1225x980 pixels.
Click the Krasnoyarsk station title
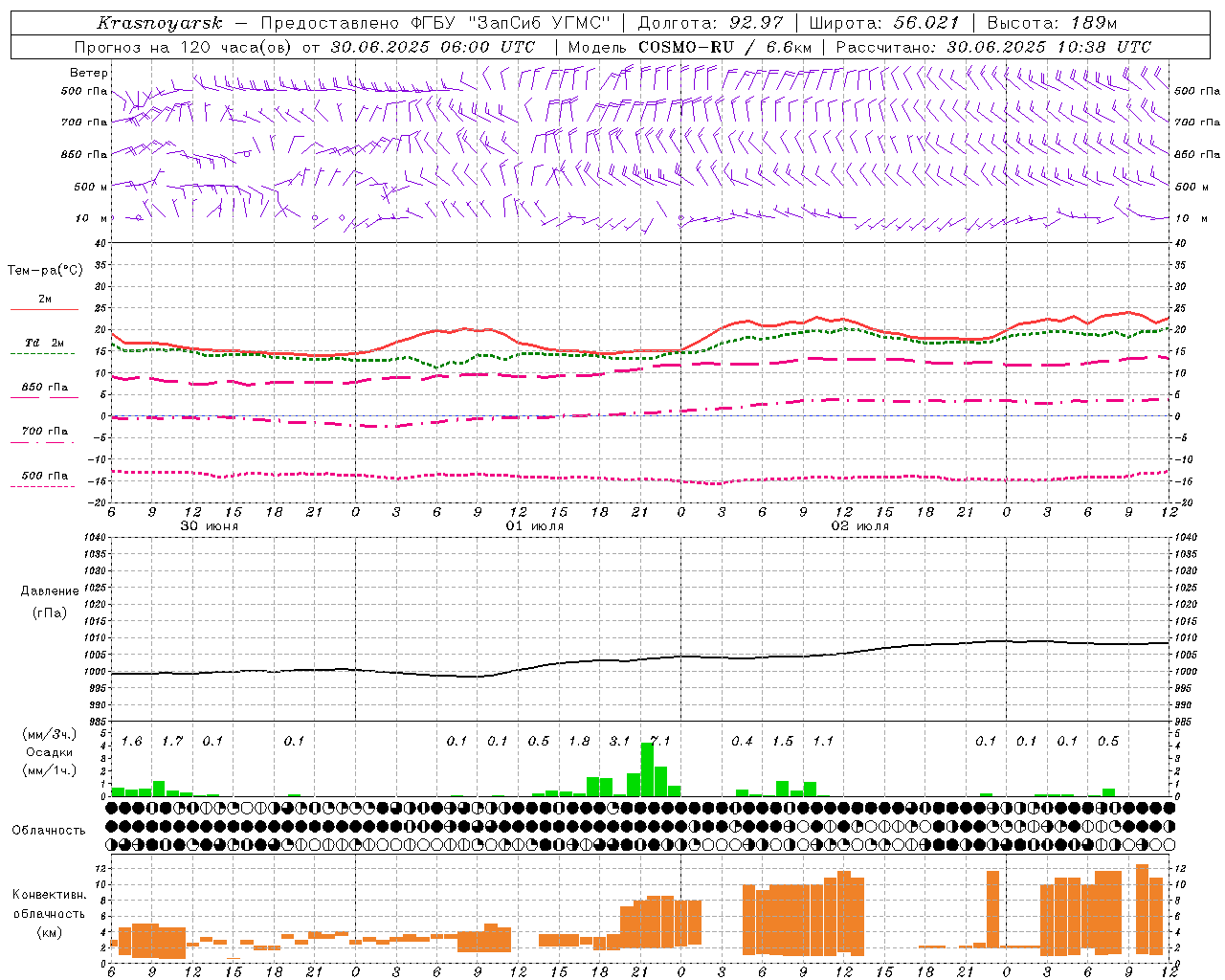[x=160, y=23]
